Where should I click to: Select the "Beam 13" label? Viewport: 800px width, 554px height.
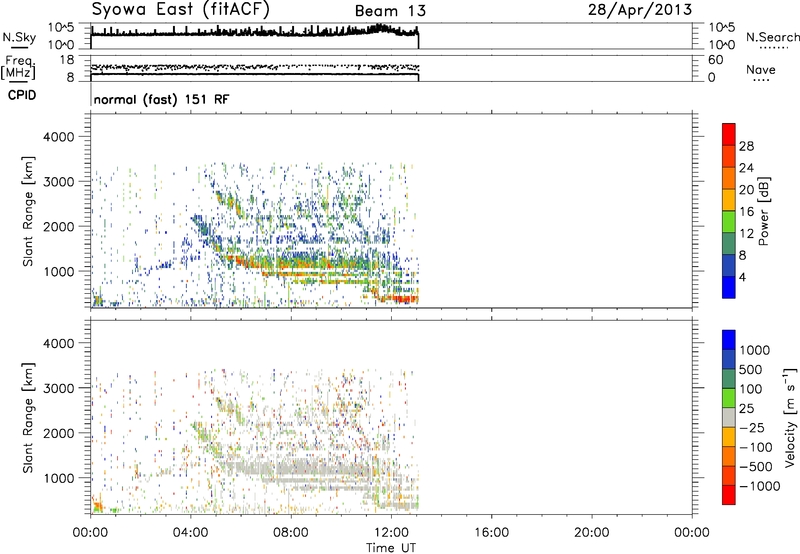pos(390,11)
